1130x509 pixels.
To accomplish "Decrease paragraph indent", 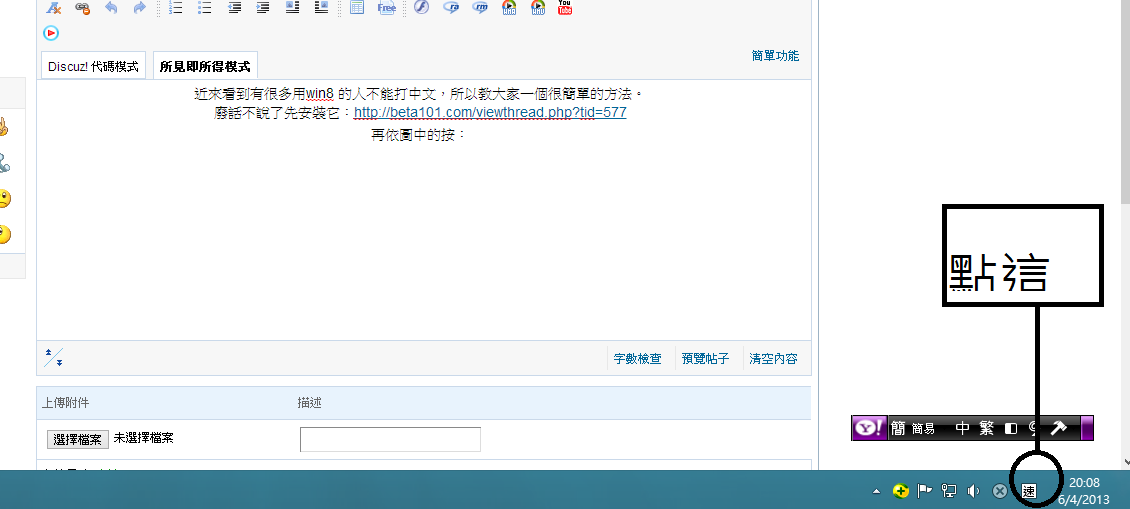I will tap(234, 8).
